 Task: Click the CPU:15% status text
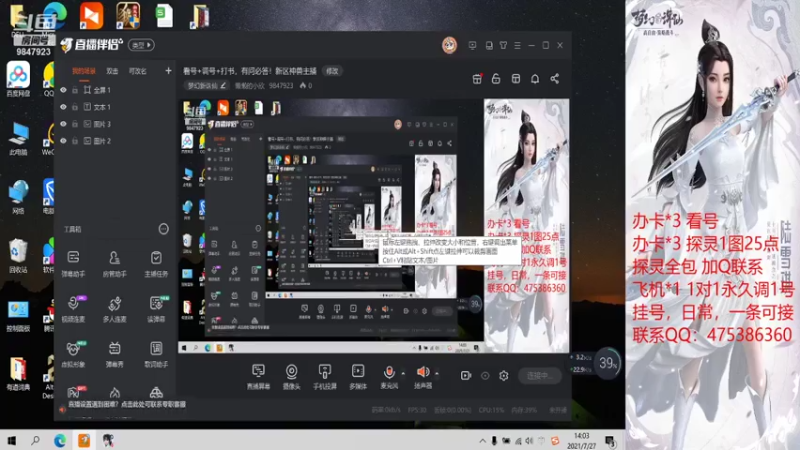491,410
